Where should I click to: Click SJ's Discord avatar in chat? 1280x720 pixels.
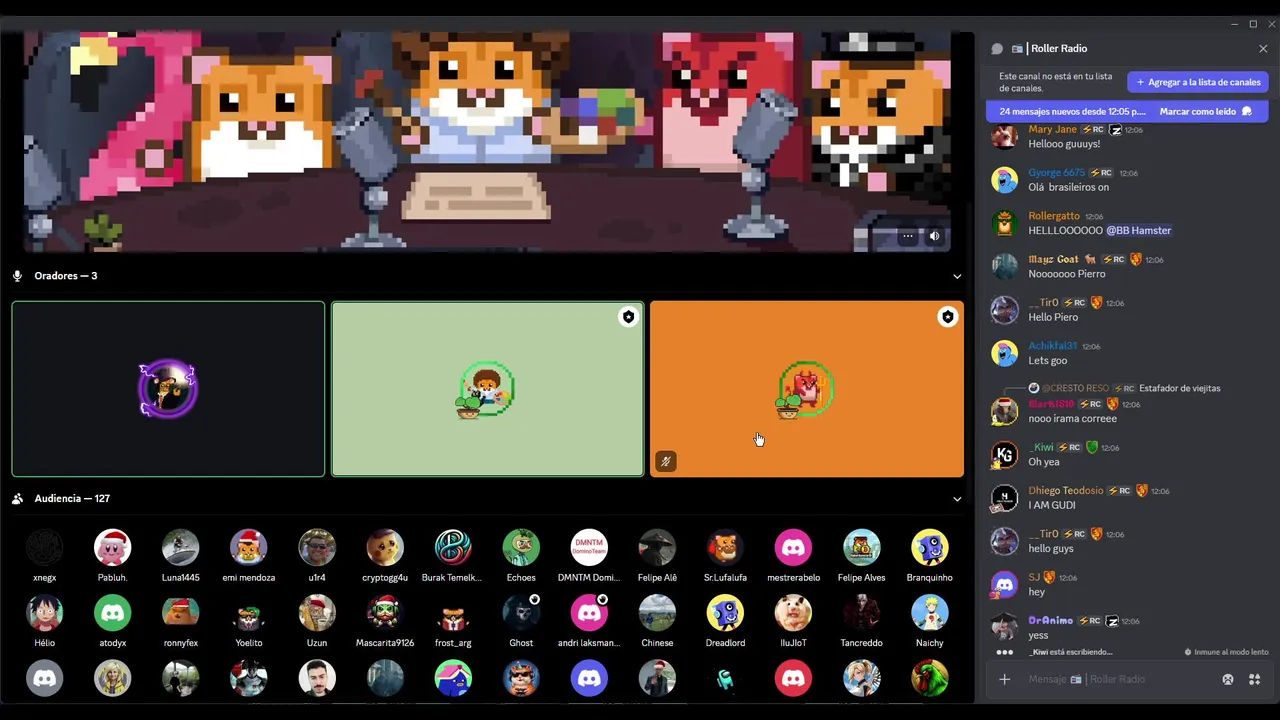pyautogui.click(x=1004, y=584)
